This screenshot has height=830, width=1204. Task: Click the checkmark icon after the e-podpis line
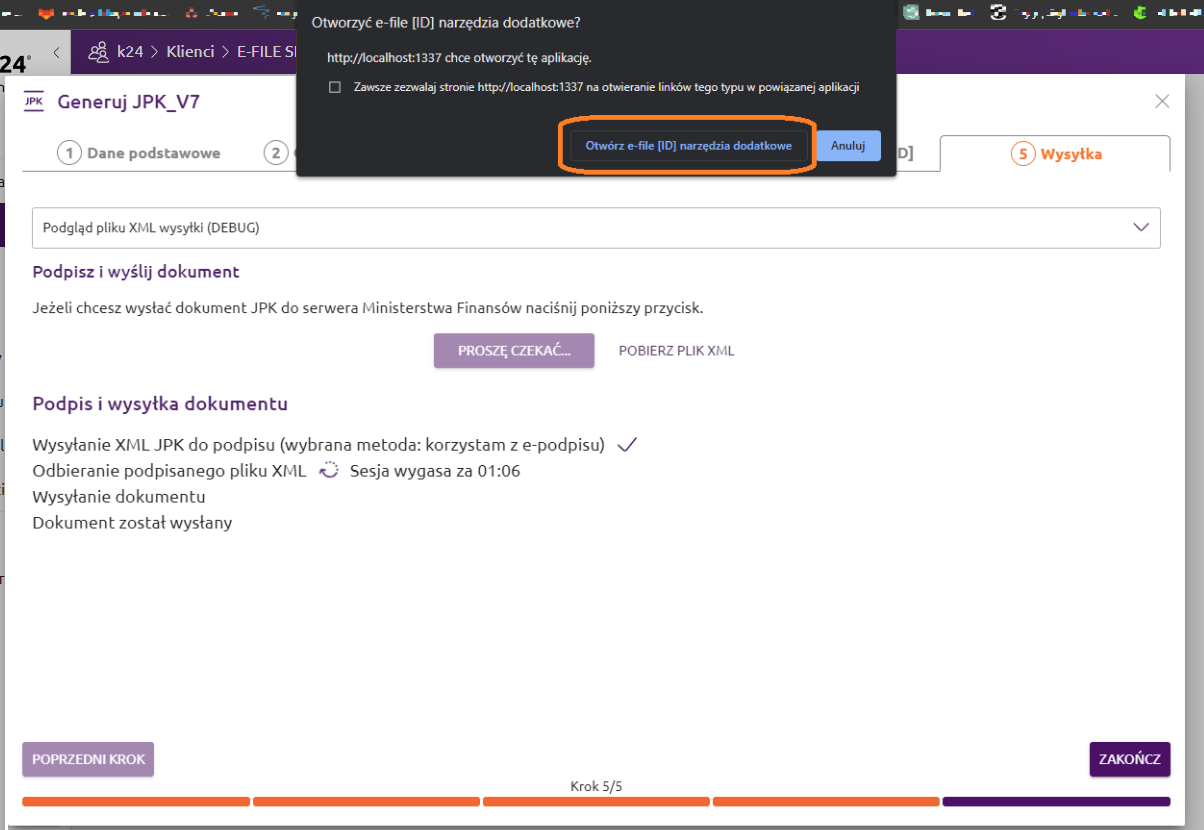click(x=627, y=445)
